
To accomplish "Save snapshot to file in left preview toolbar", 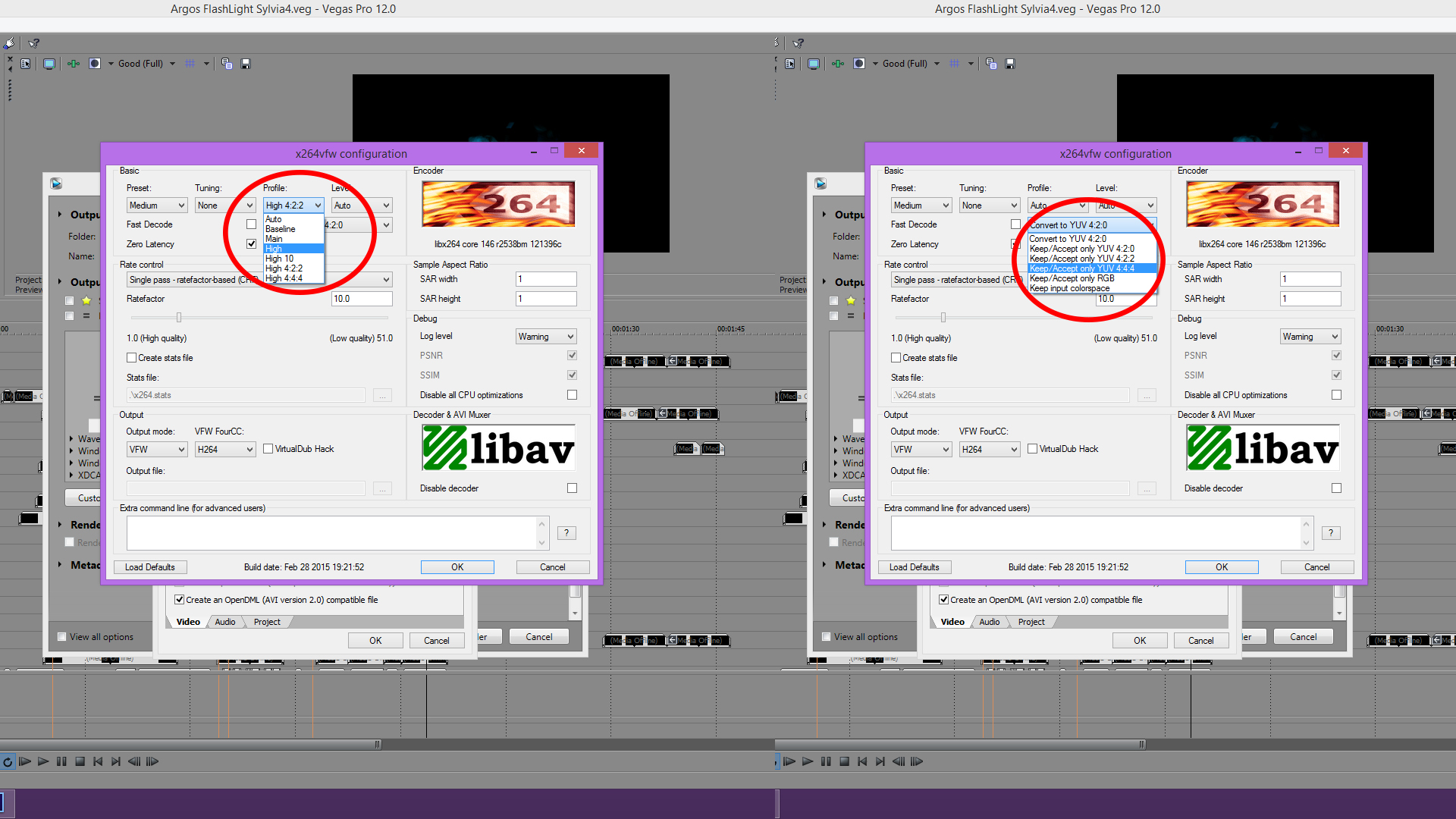I will pyautogui.click(x=246, y=64).
